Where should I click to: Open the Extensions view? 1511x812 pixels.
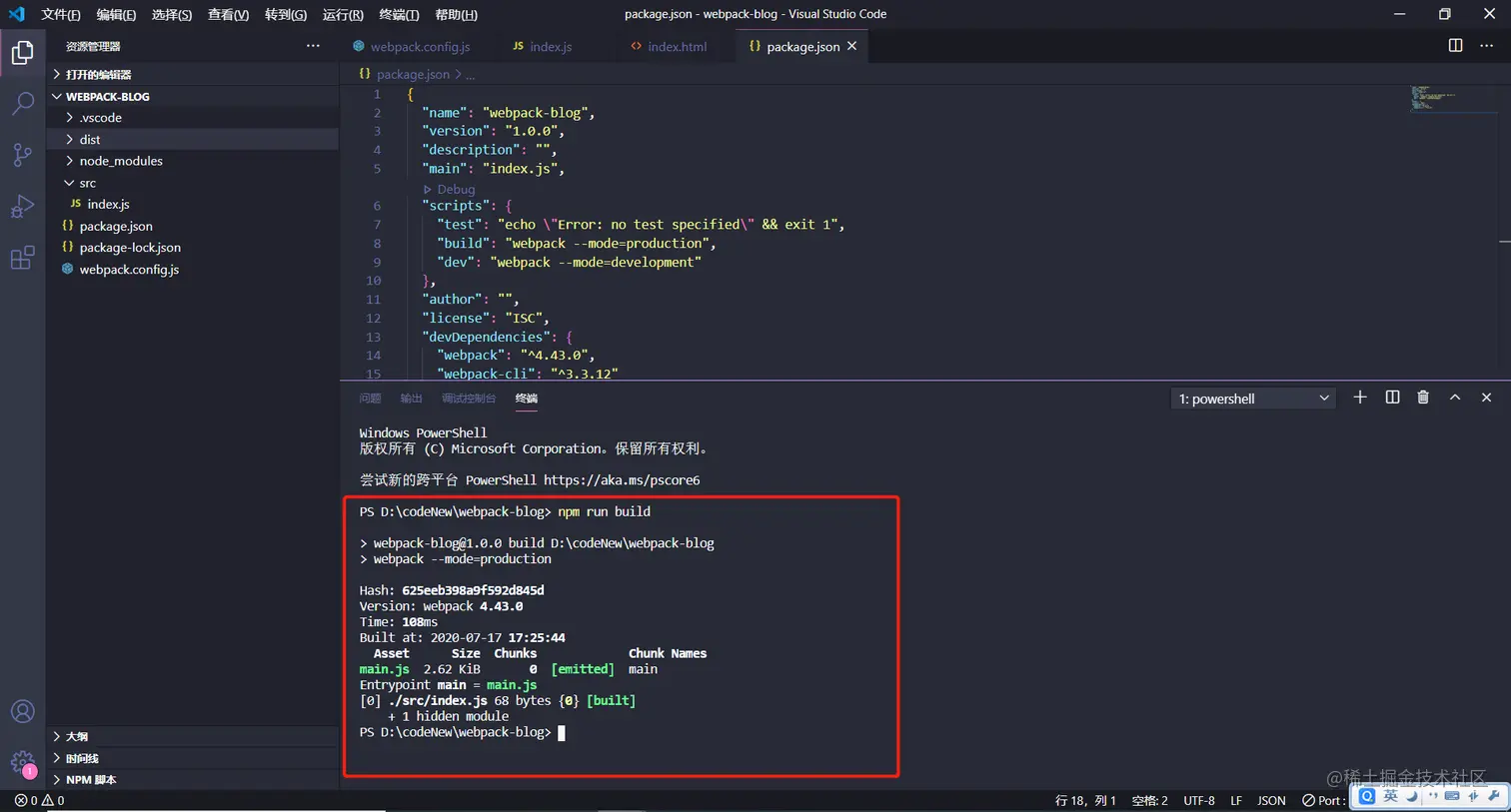click(x=23, y=257)
